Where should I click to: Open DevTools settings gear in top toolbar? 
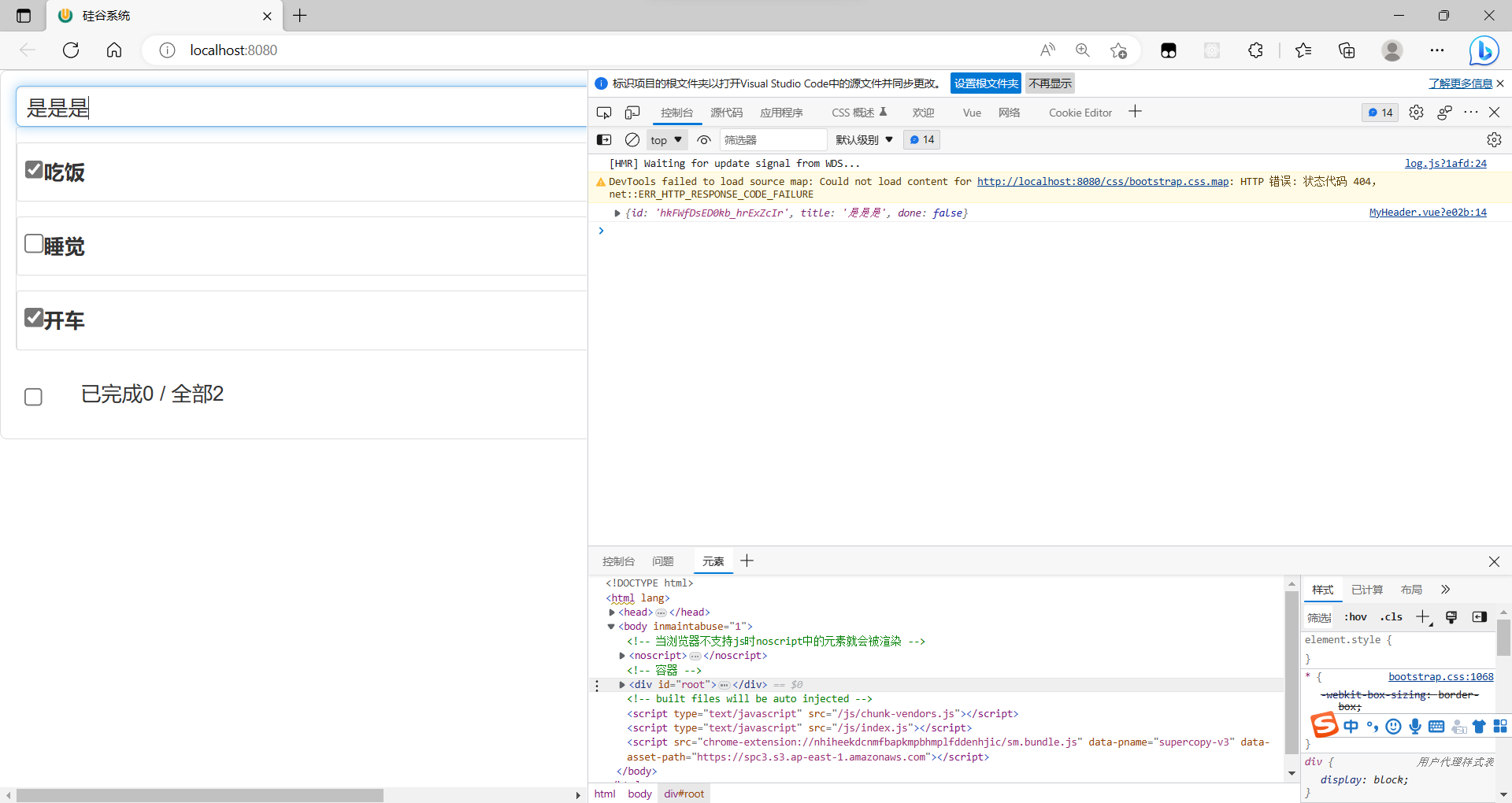click(1416, 113)
